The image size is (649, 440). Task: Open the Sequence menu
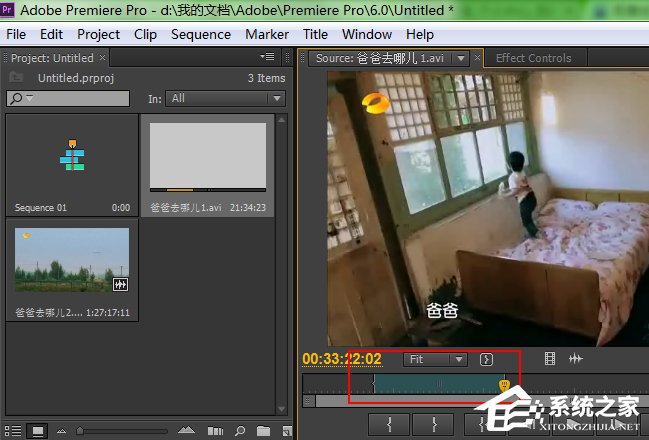pos(201,34)
